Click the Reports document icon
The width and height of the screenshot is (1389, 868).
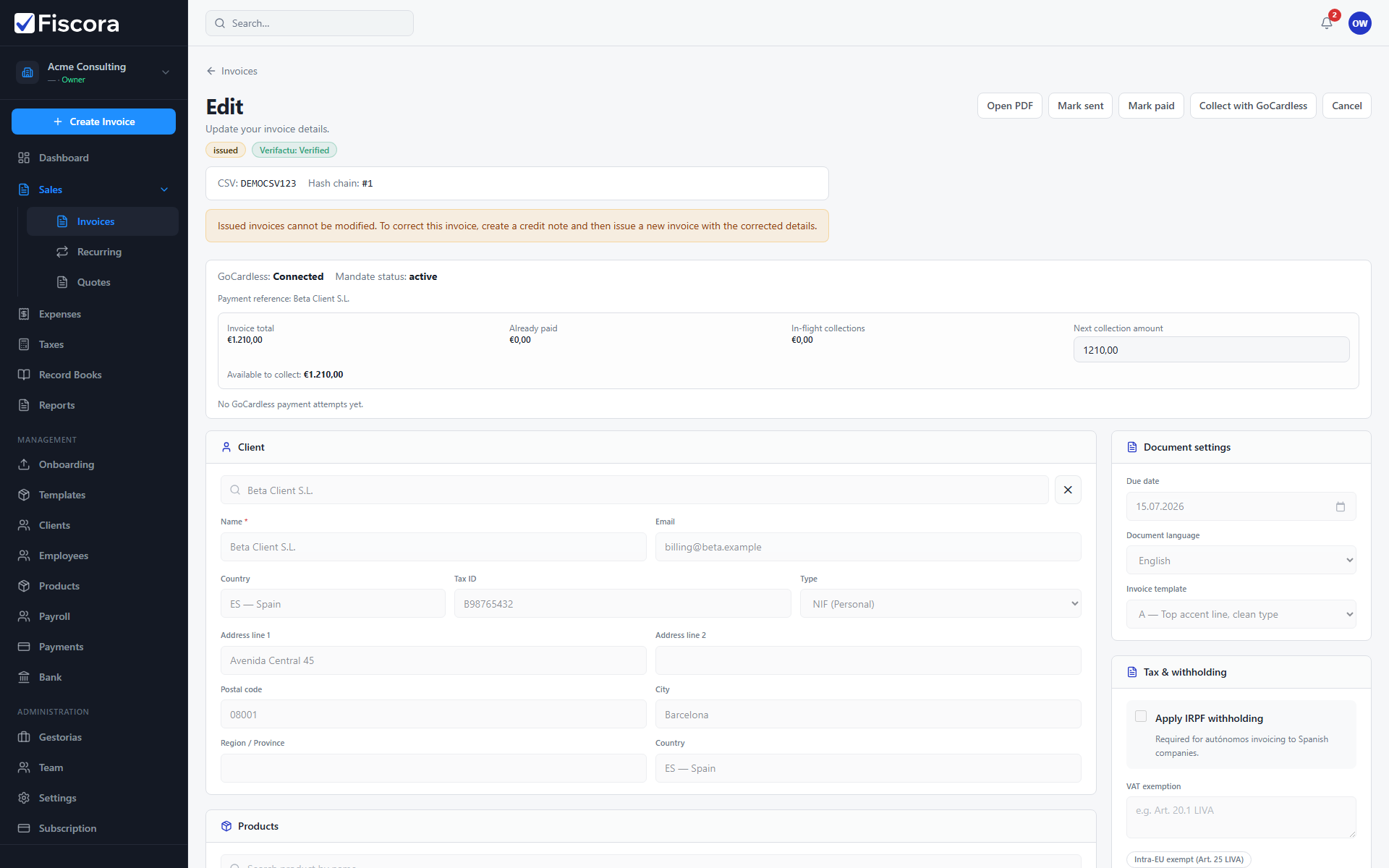(x=24, y=405)
